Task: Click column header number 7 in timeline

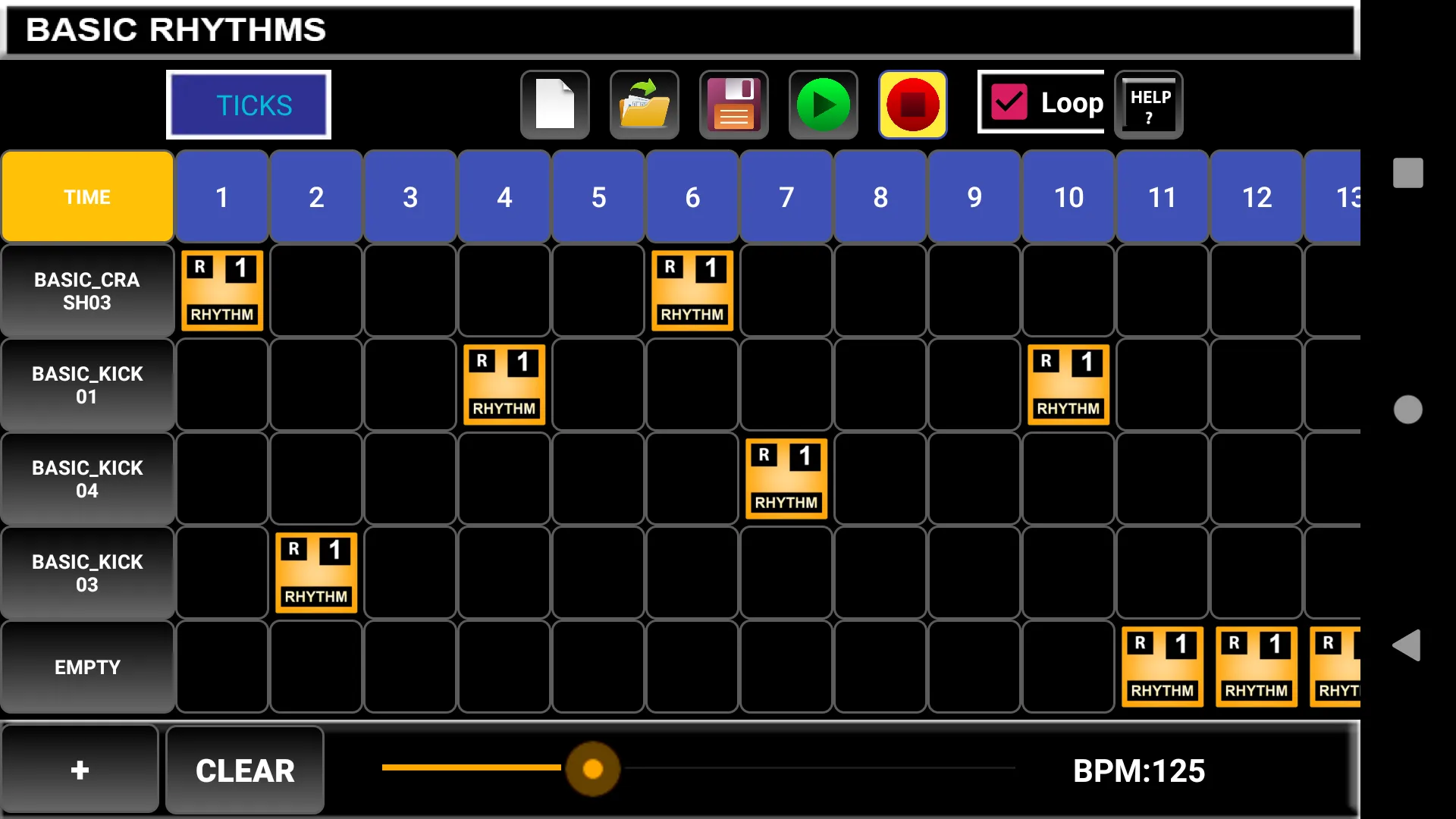Action: [786, 197]
